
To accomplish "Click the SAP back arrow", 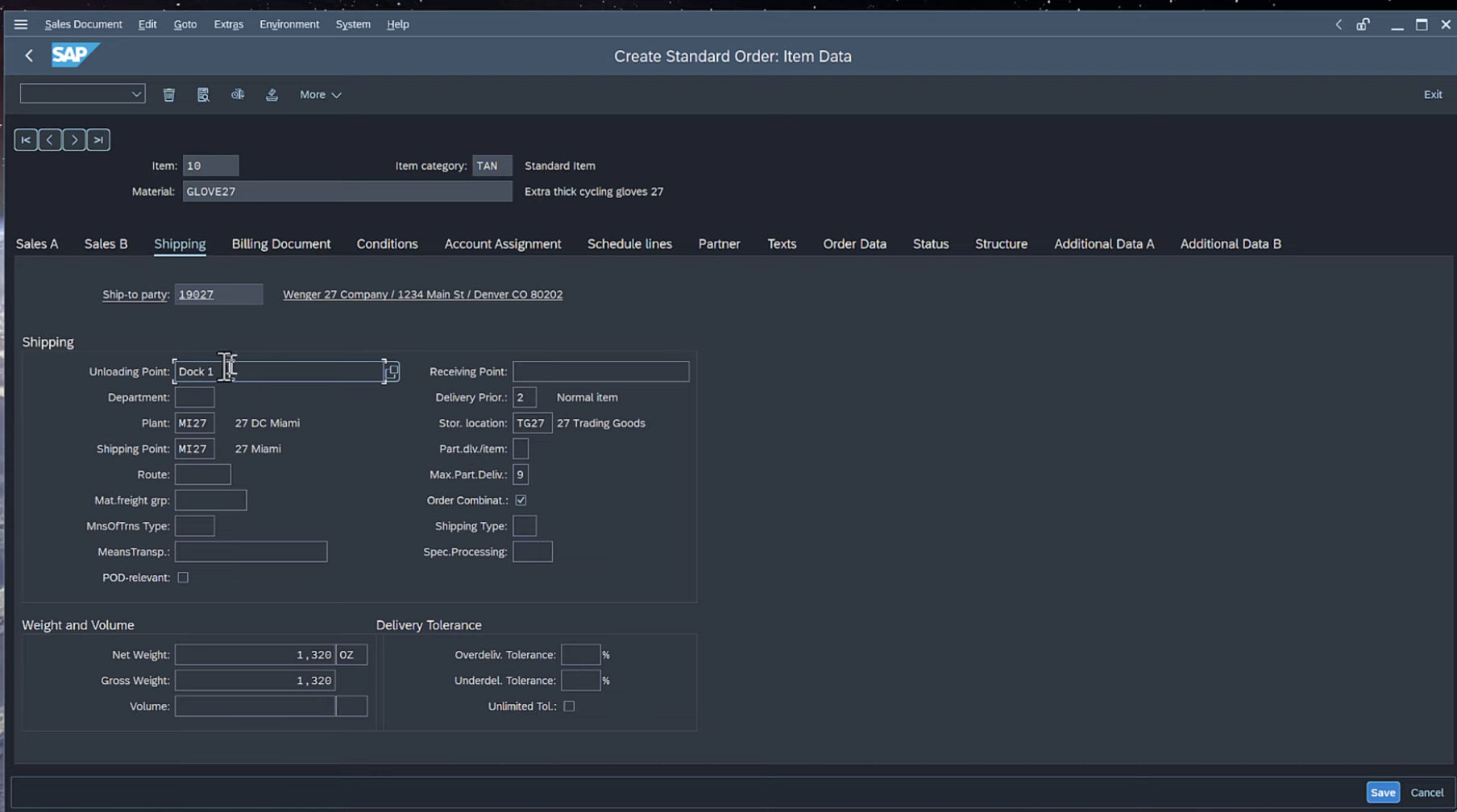I will 29,56.
